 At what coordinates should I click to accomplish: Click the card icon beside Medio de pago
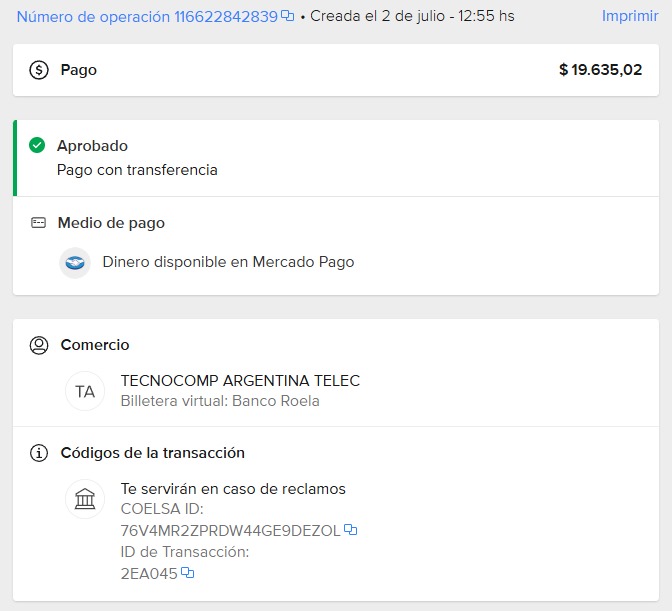38,223
